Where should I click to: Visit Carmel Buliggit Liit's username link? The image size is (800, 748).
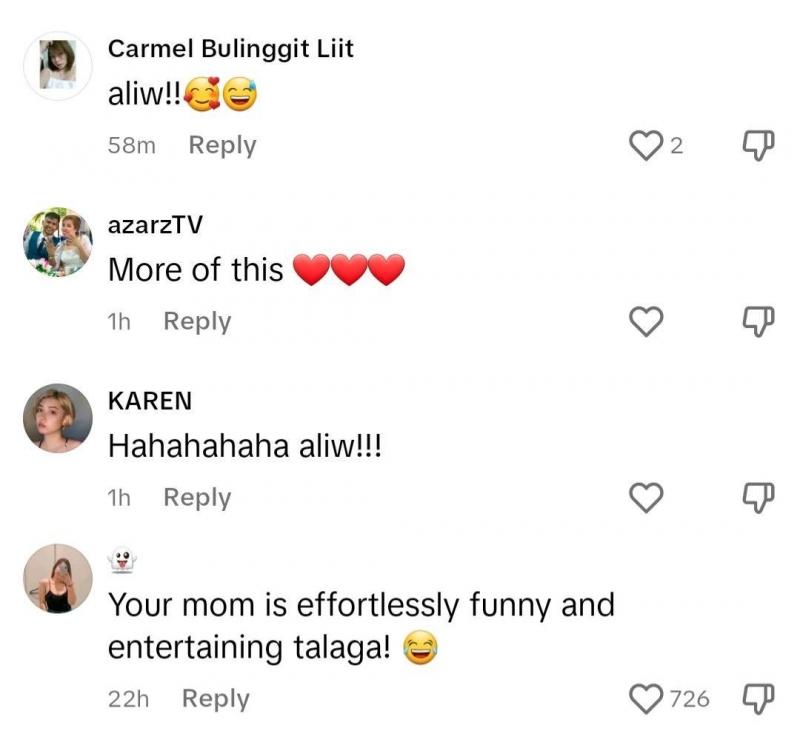click(230, 48)
